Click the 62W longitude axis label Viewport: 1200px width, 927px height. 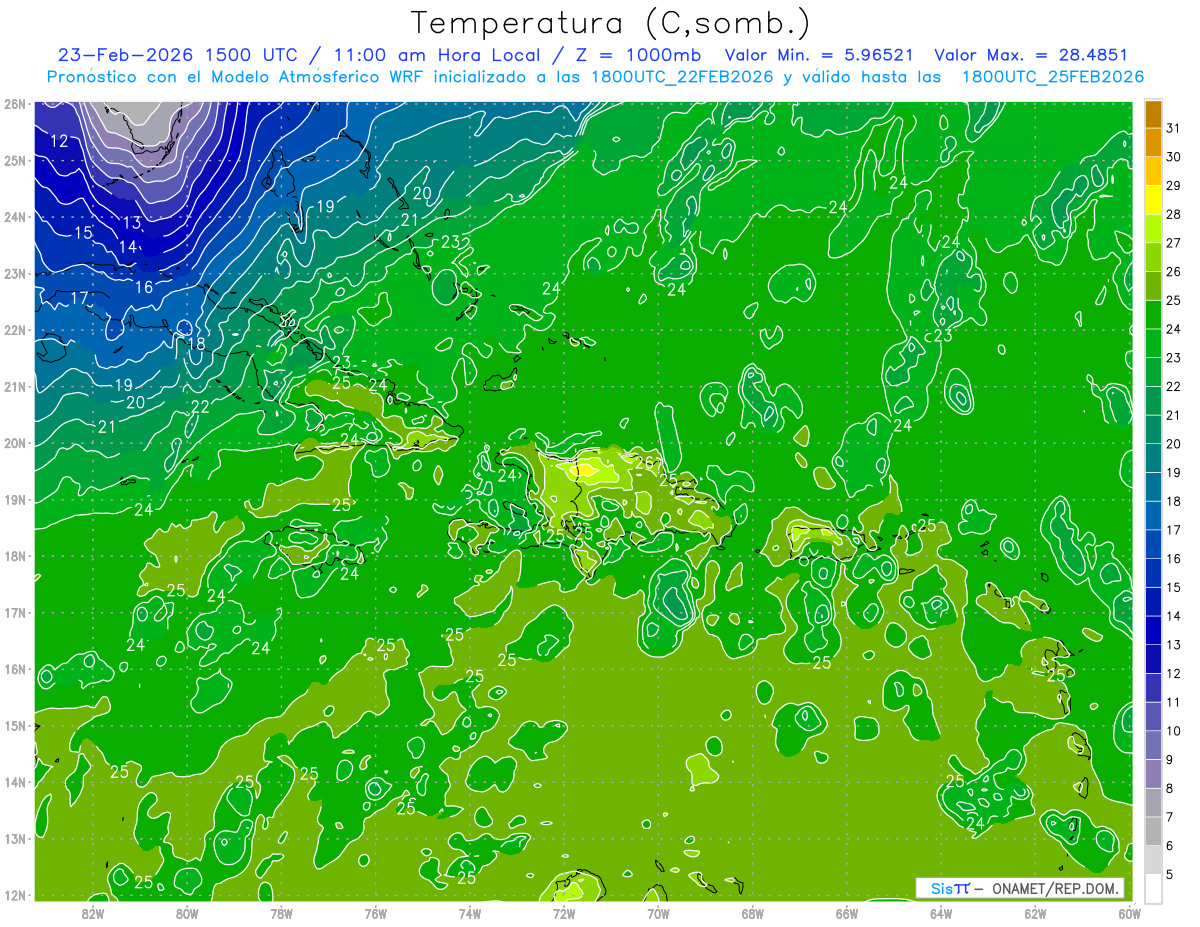coord(1035,913)
